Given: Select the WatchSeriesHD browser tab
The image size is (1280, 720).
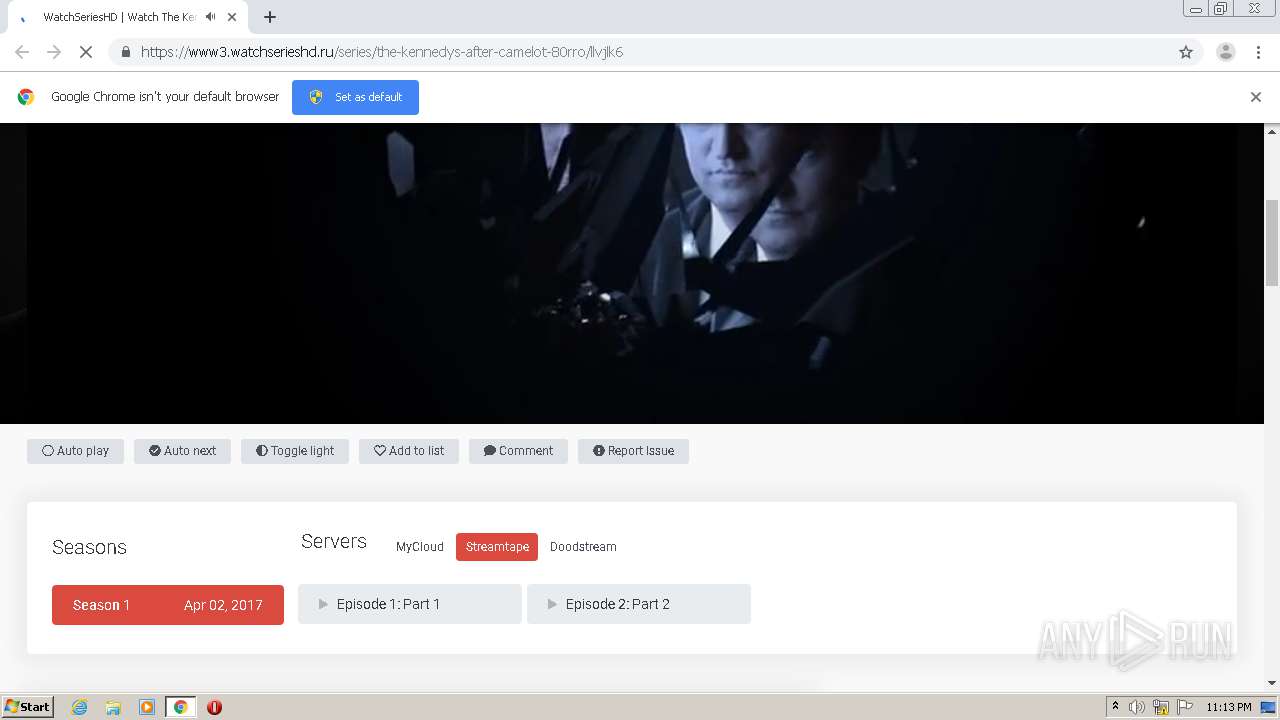Looking at the screenshot, I should point(127,17).
